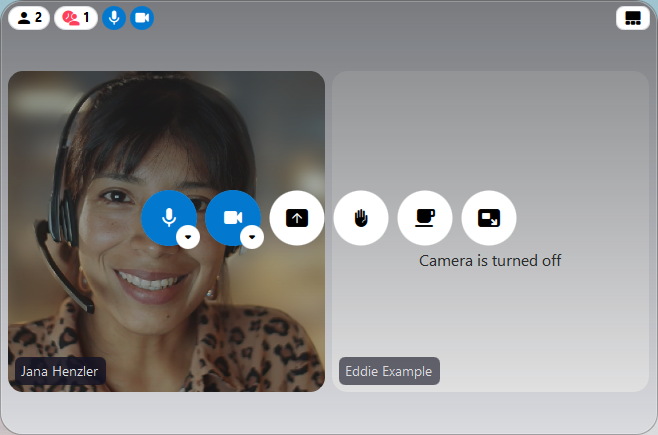Select the Eddie Example name label

pyautogui.click(x=389, y=371)
